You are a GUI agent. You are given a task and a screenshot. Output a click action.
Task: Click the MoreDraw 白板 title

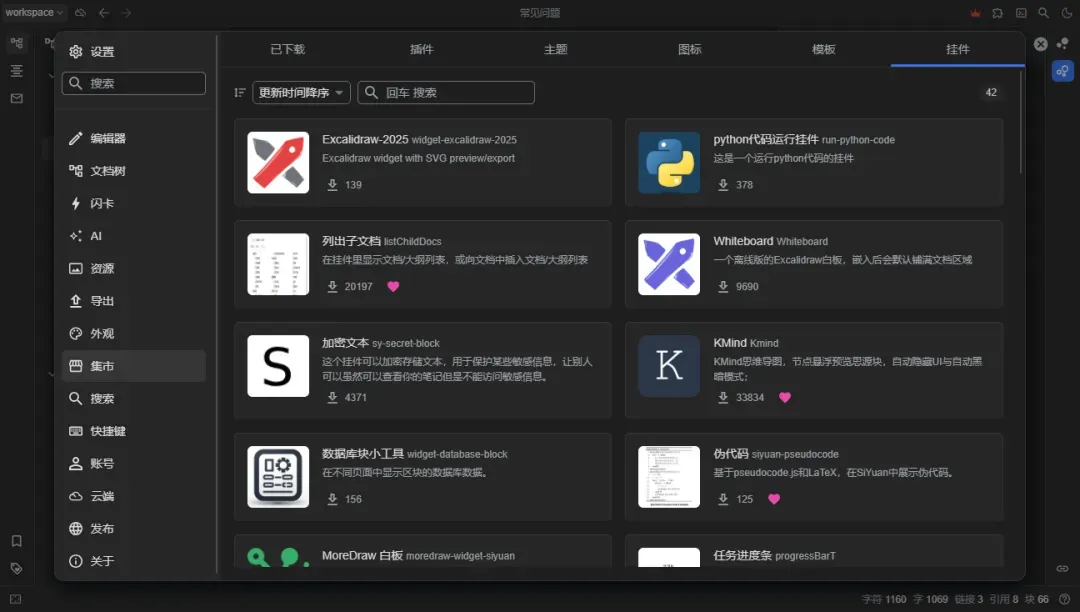pyautogui.click(x=362, y=556)
